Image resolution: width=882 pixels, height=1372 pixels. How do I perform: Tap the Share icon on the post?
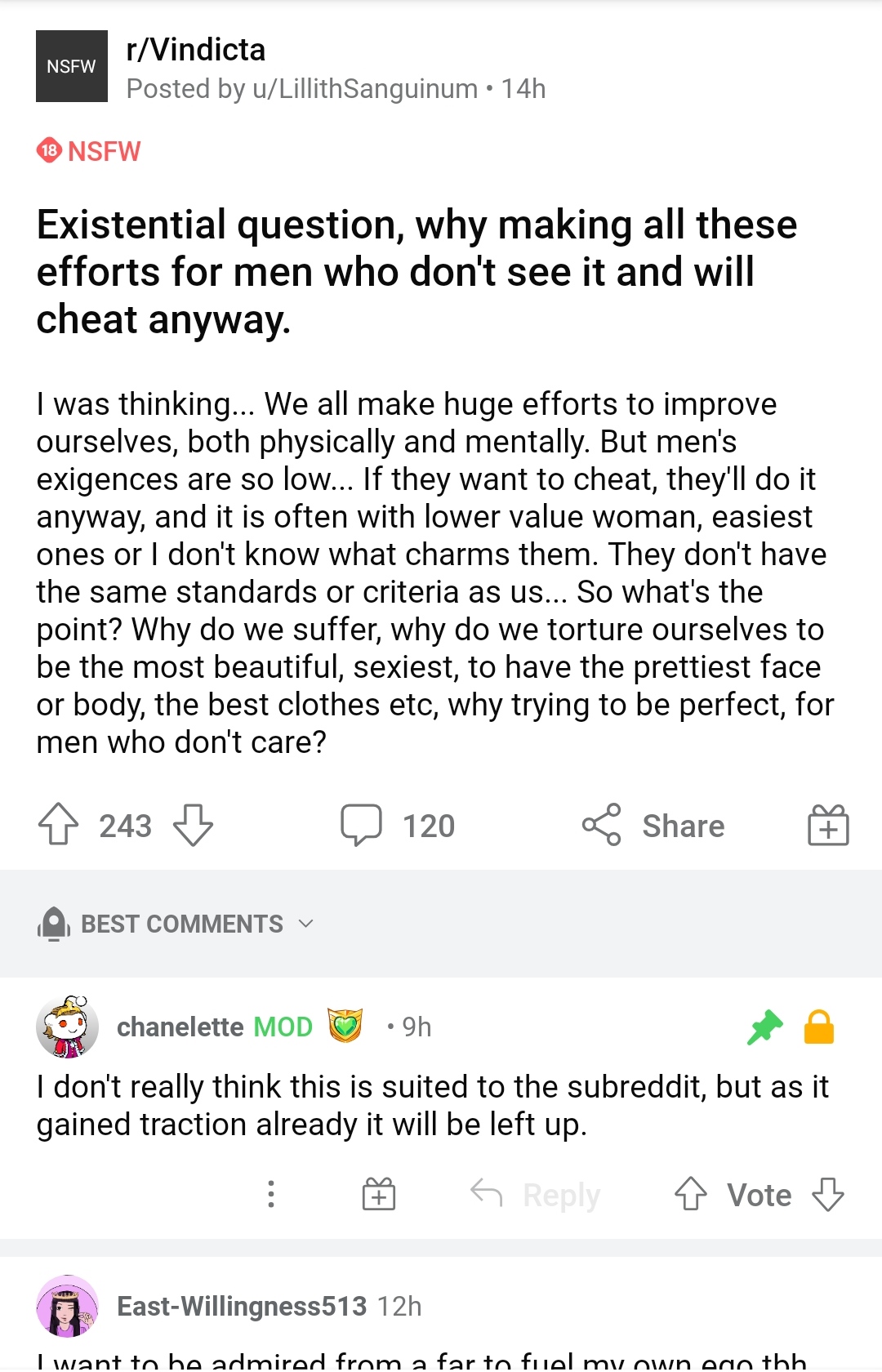(602, 825)
